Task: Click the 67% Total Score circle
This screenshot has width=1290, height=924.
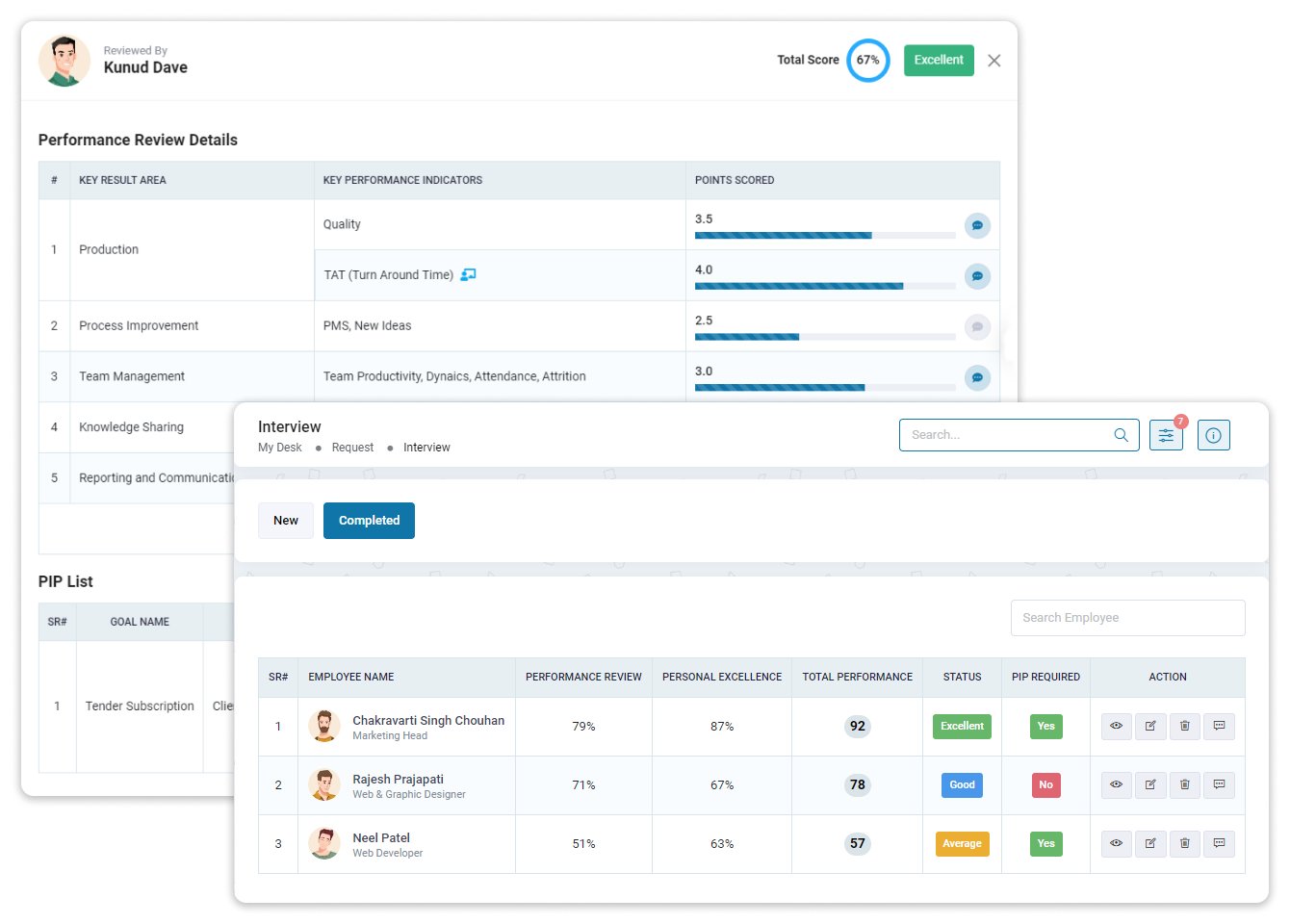Action: point(867,60)
